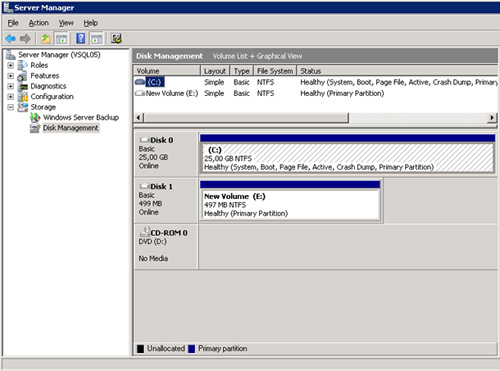Expand the Configuration tree node

click(x=11, y=97)
